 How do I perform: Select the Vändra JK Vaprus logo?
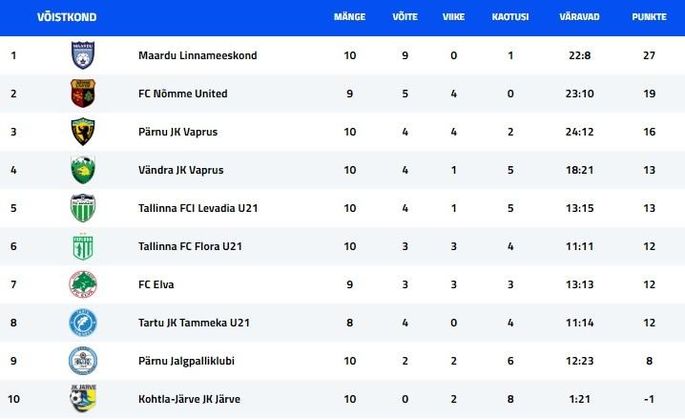click(83, 170)
